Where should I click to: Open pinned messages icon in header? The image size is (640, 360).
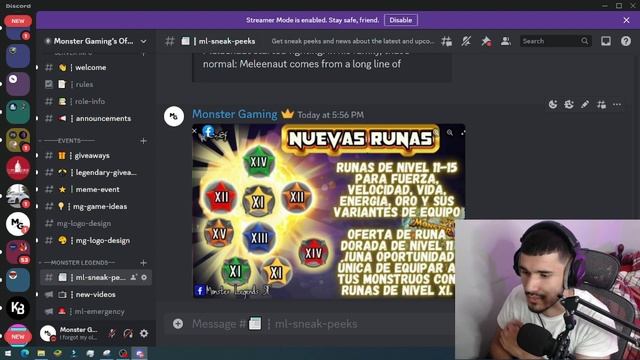486,41
